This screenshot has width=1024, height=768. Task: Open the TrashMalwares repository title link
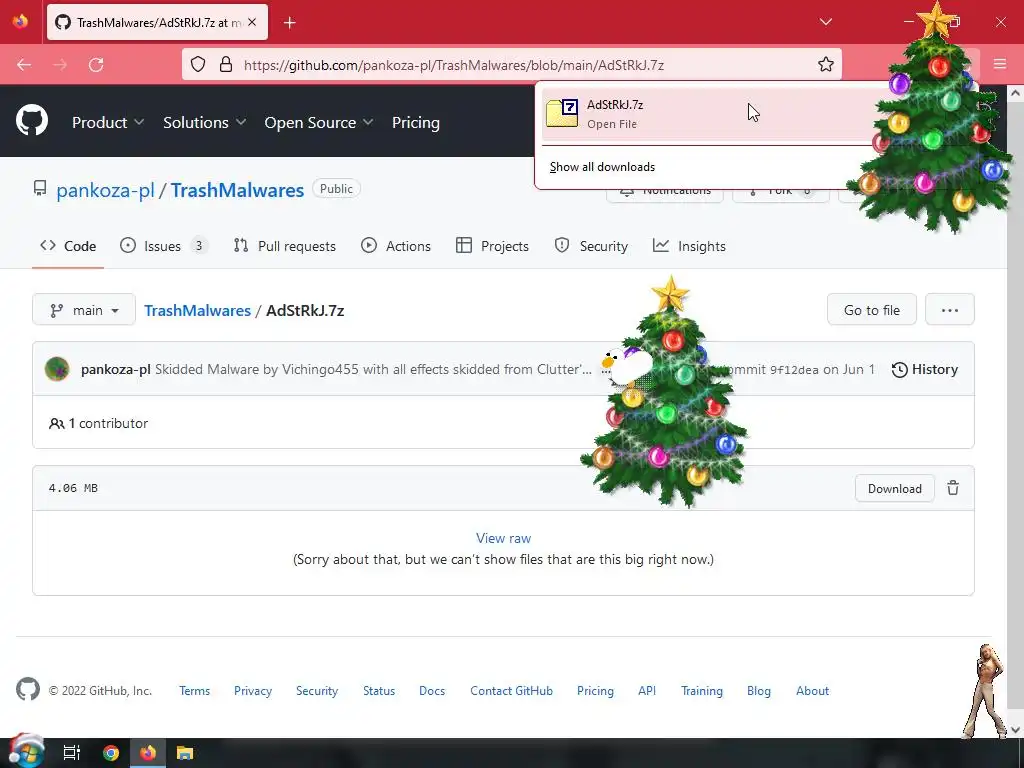coord(237,190)
